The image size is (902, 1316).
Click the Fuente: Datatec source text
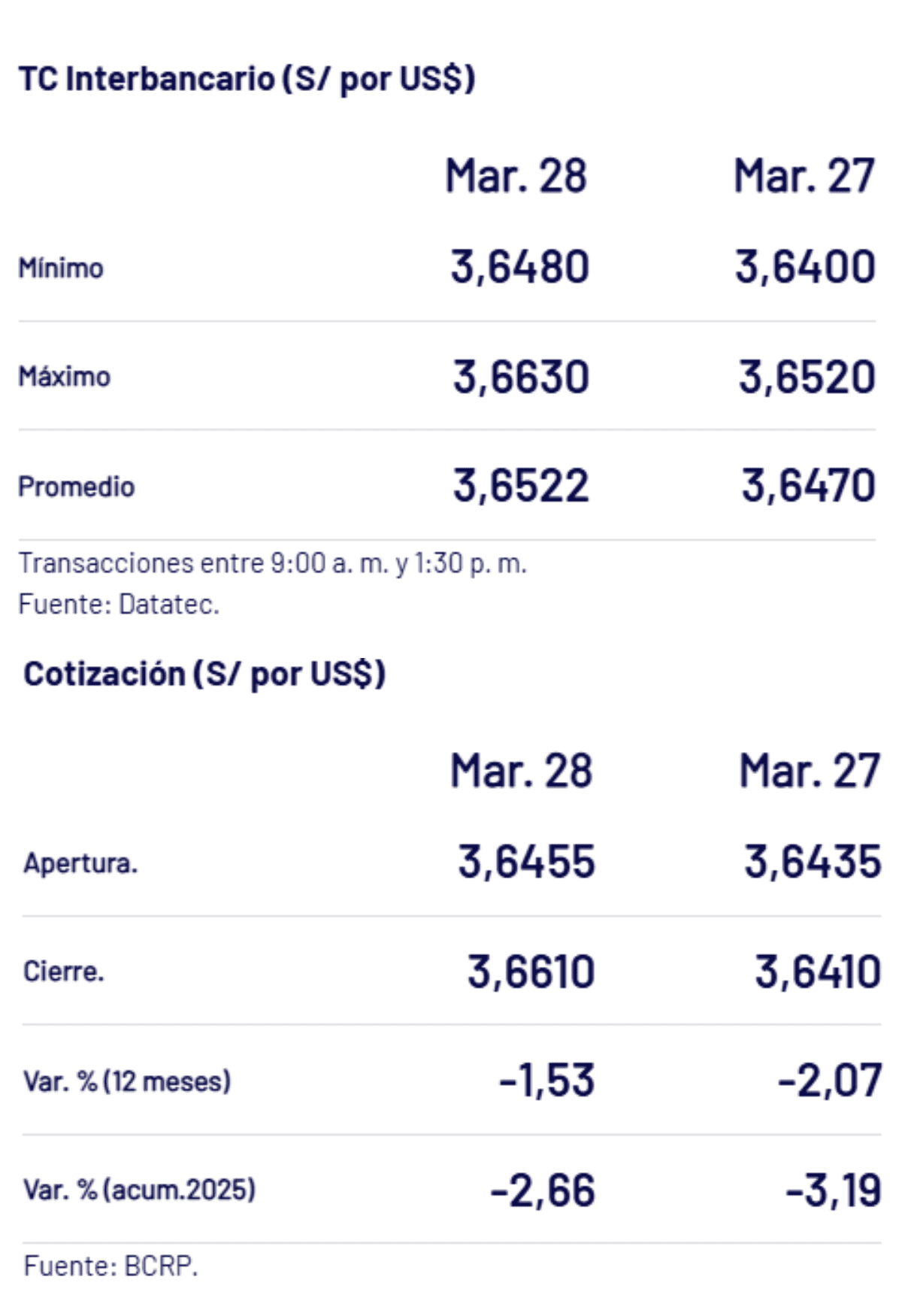(x=119, y=604)
